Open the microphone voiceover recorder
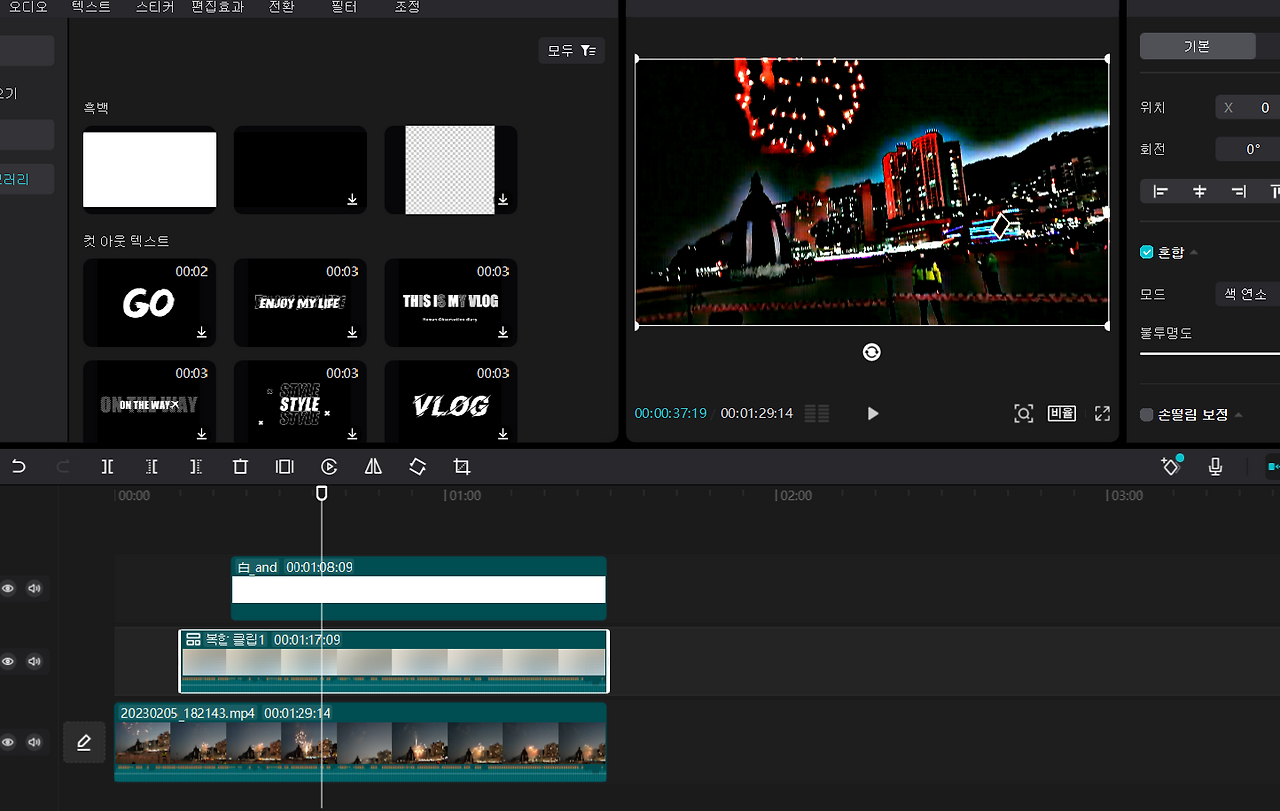Image resolution: width=1280 pixels, height=811 pixels. click(x=1215, y=466)
